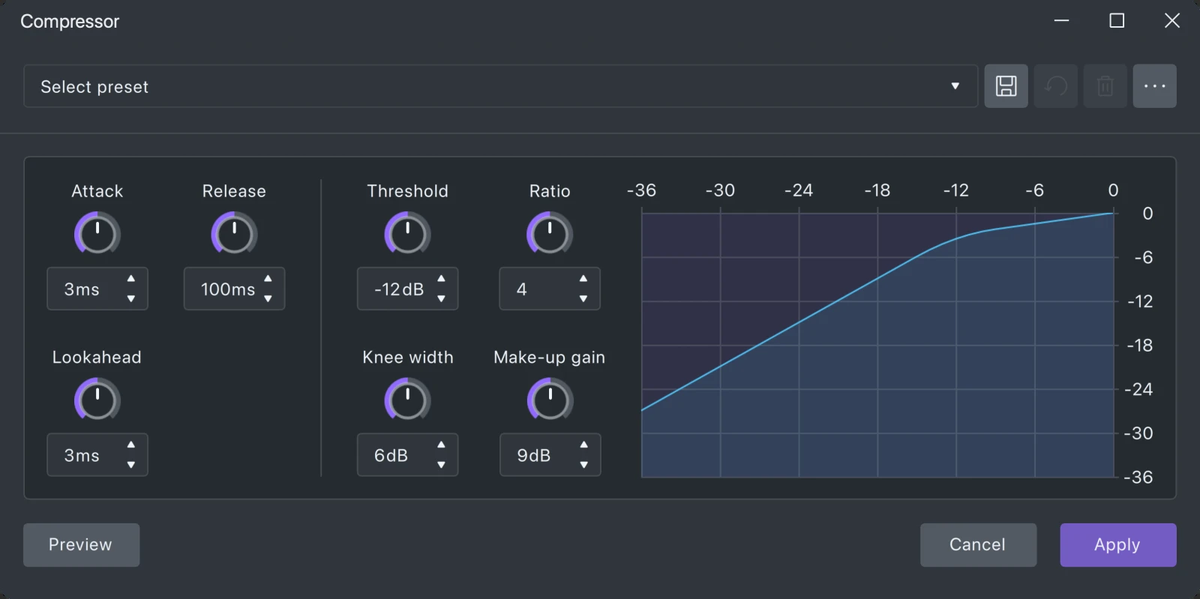Decrease Release value with down arrow
The height and width of the screenshot is (599, 1200).
coord(268,299)
